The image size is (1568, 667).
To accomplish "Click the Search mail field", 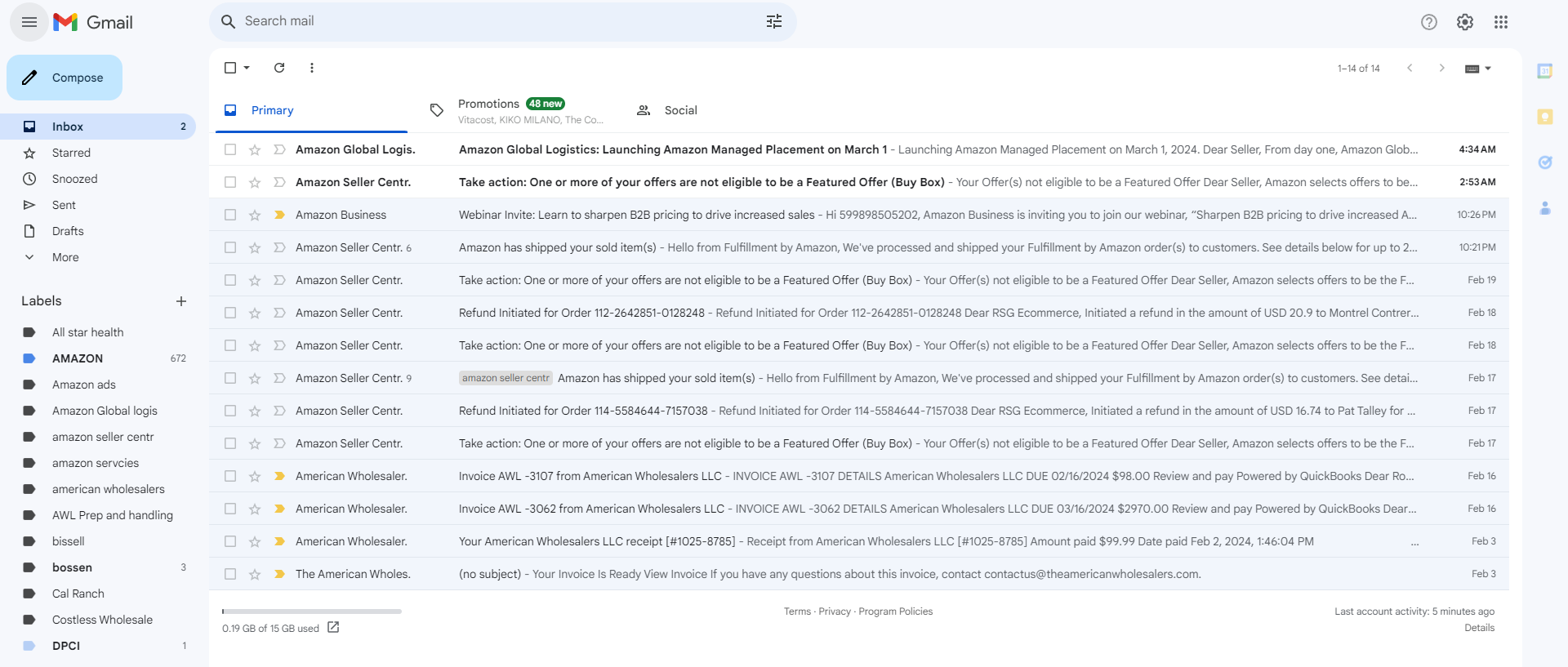I will click(502, 21).
